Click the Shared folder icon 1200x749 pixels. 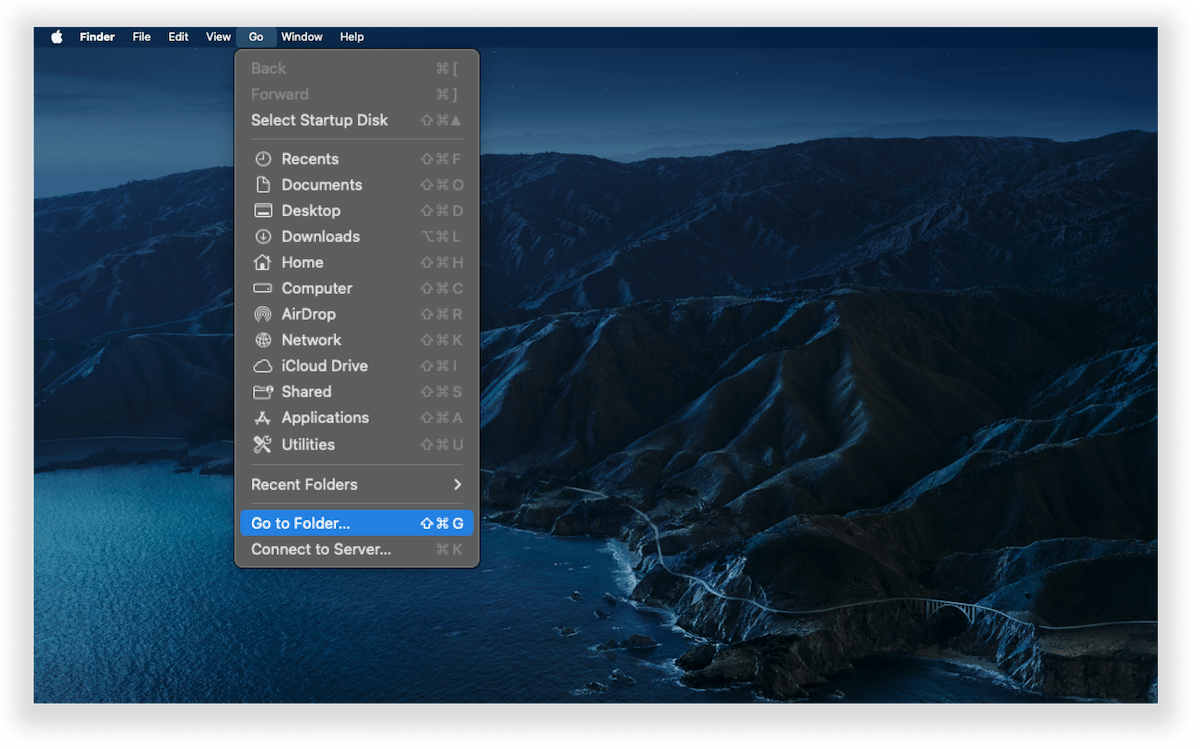coord(263,392)
